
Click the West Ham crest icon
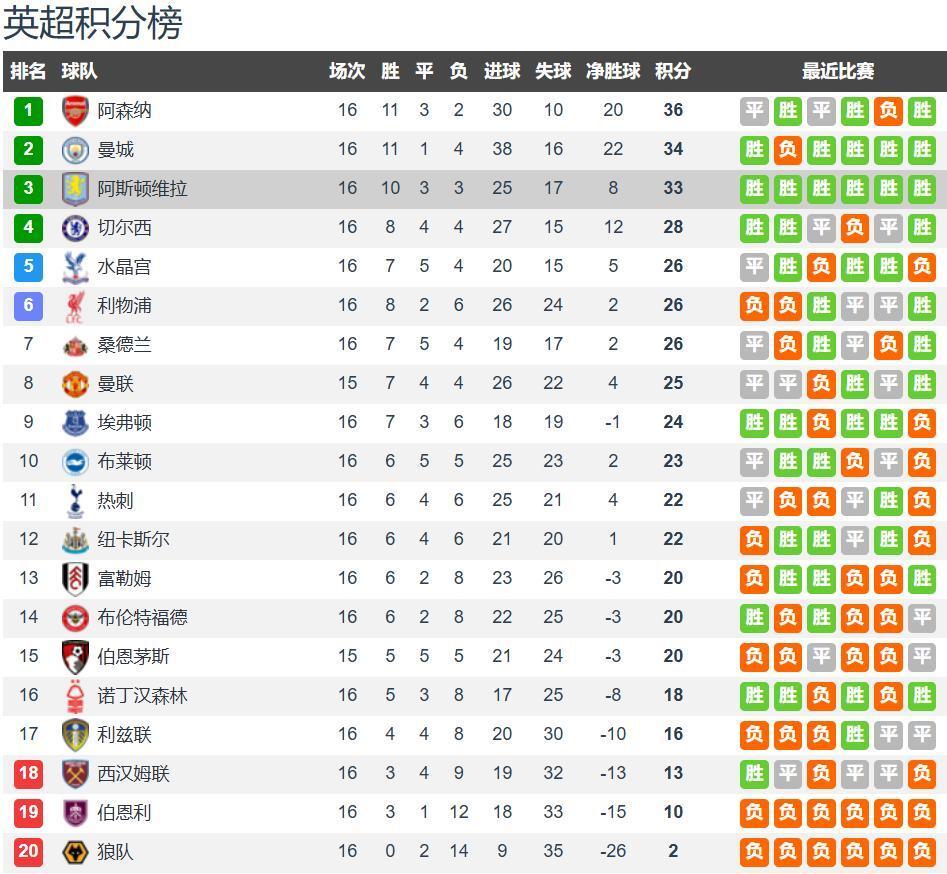75,773
